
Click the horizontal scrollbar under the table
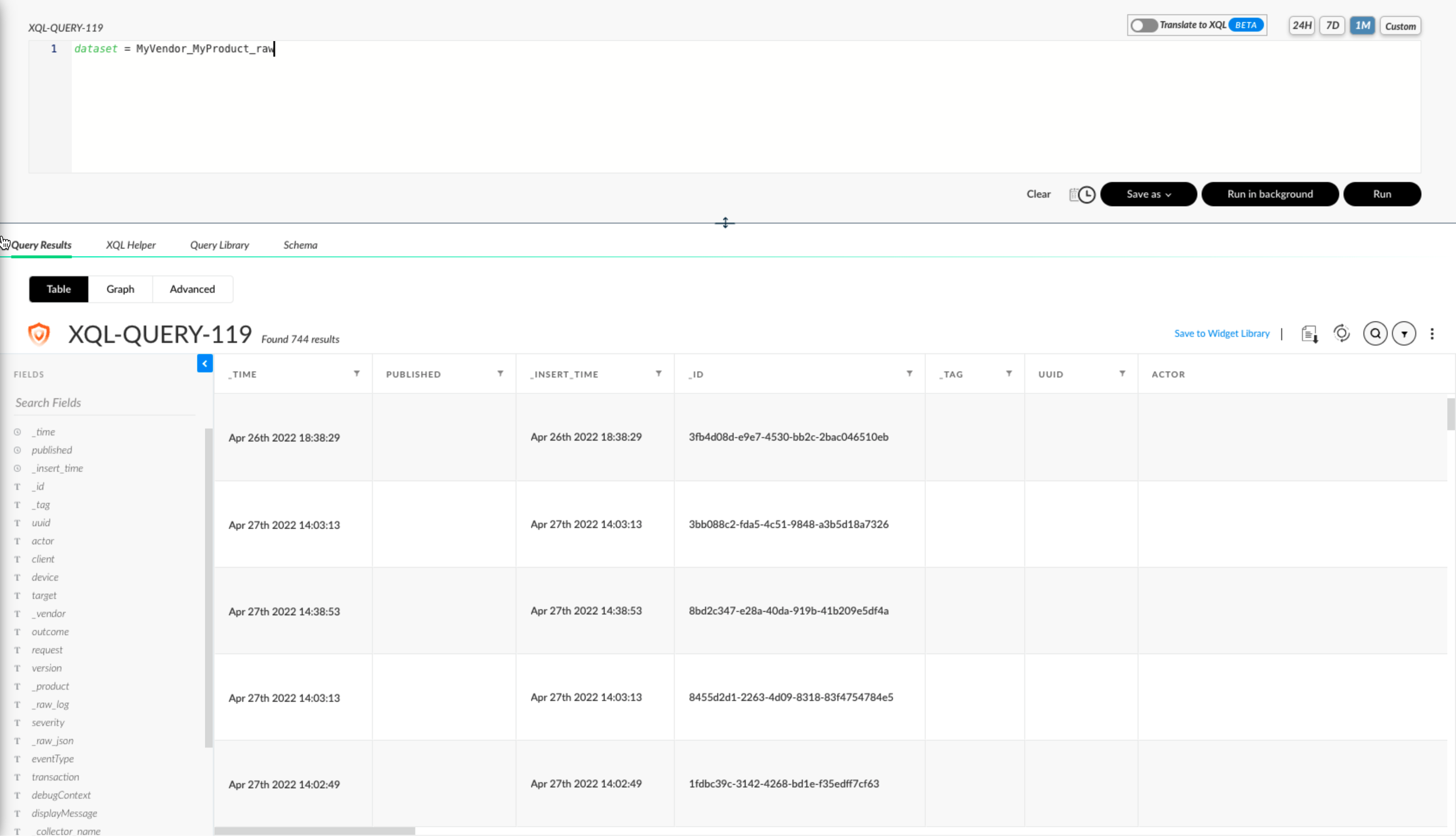coord(314,831)
